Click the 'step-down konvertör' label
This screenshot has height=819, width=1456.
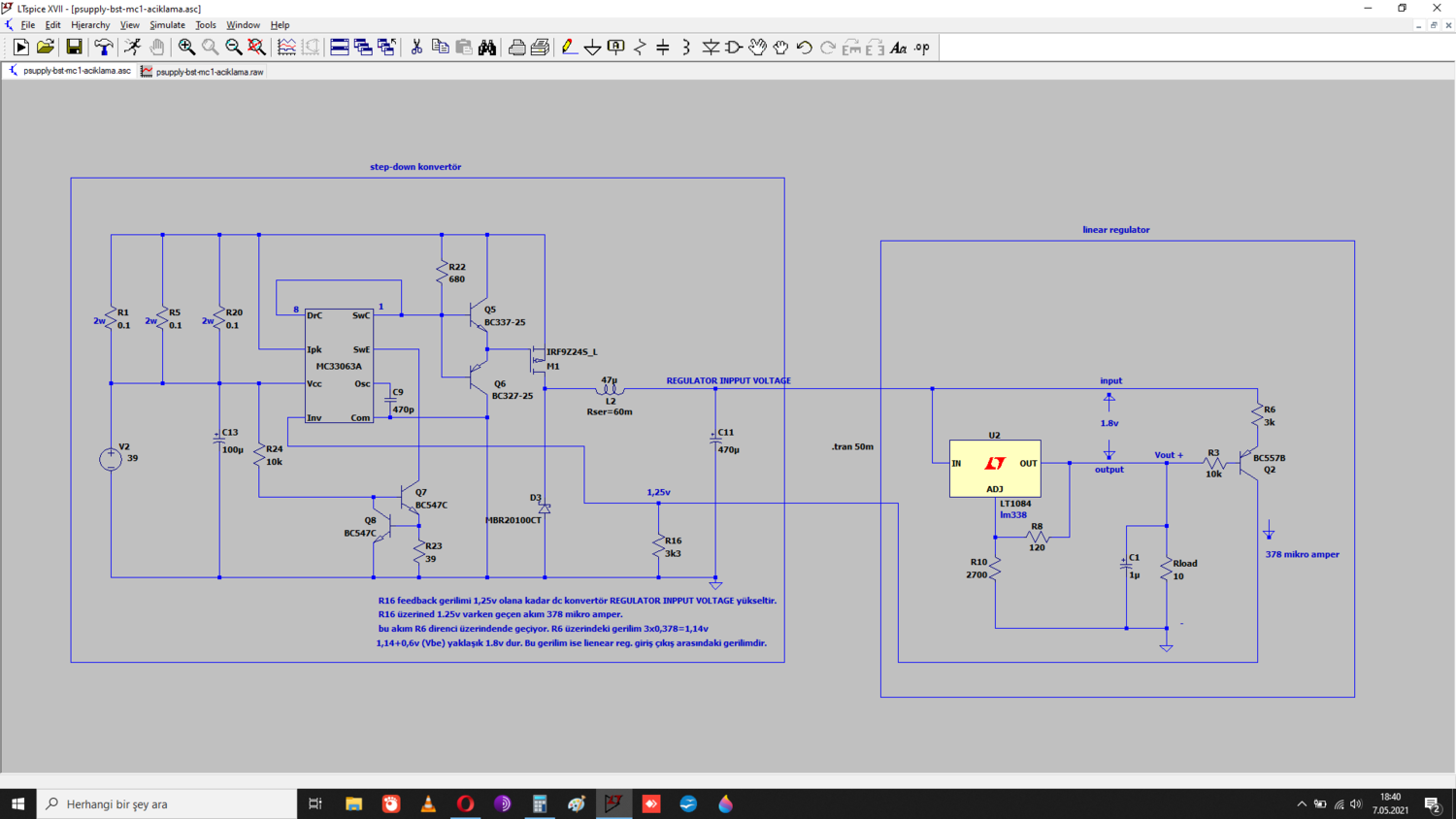tap(415, 167)
